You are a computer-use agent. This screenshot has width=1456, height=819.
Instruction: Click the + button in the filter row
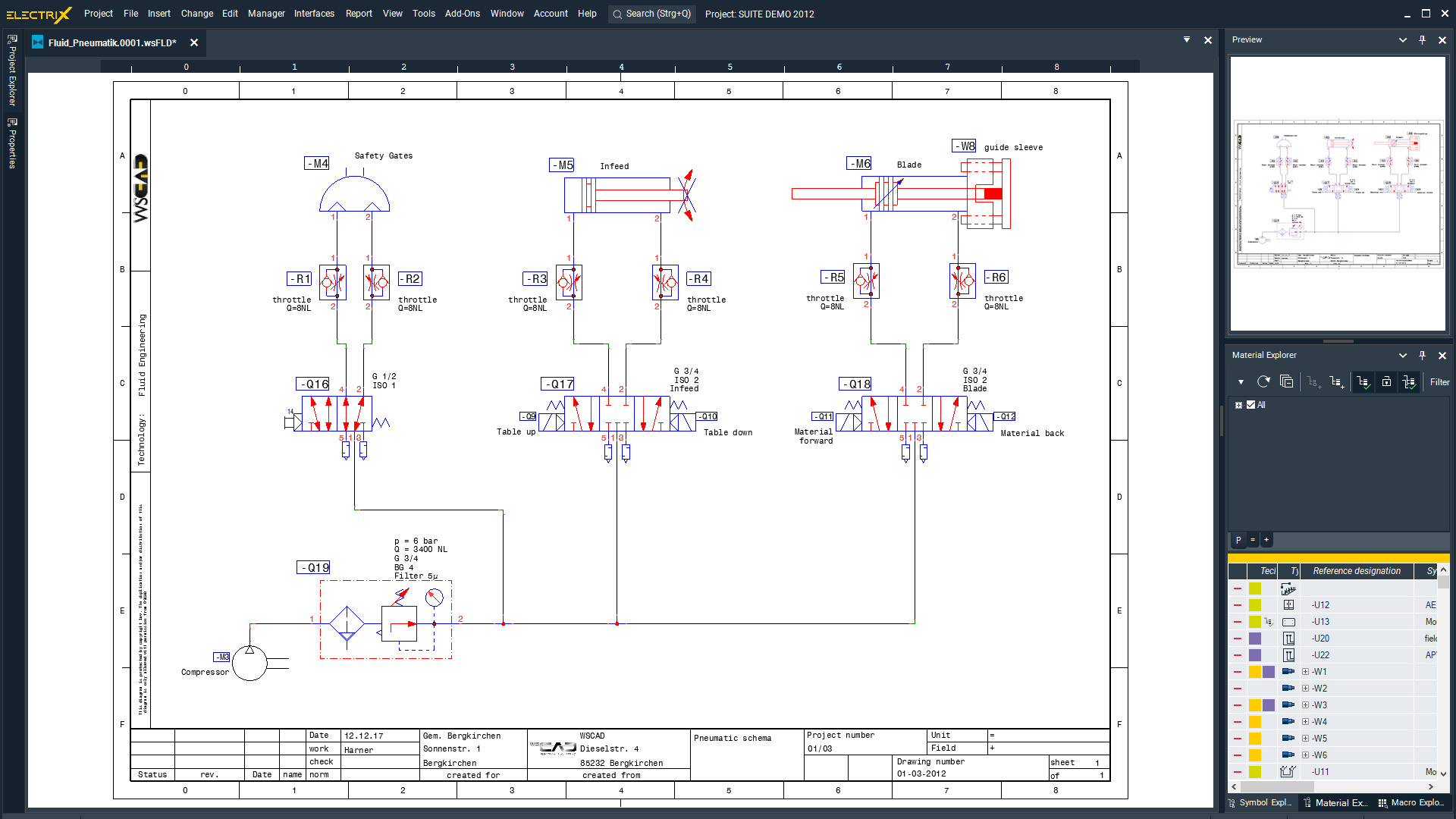coord(1265,540)
